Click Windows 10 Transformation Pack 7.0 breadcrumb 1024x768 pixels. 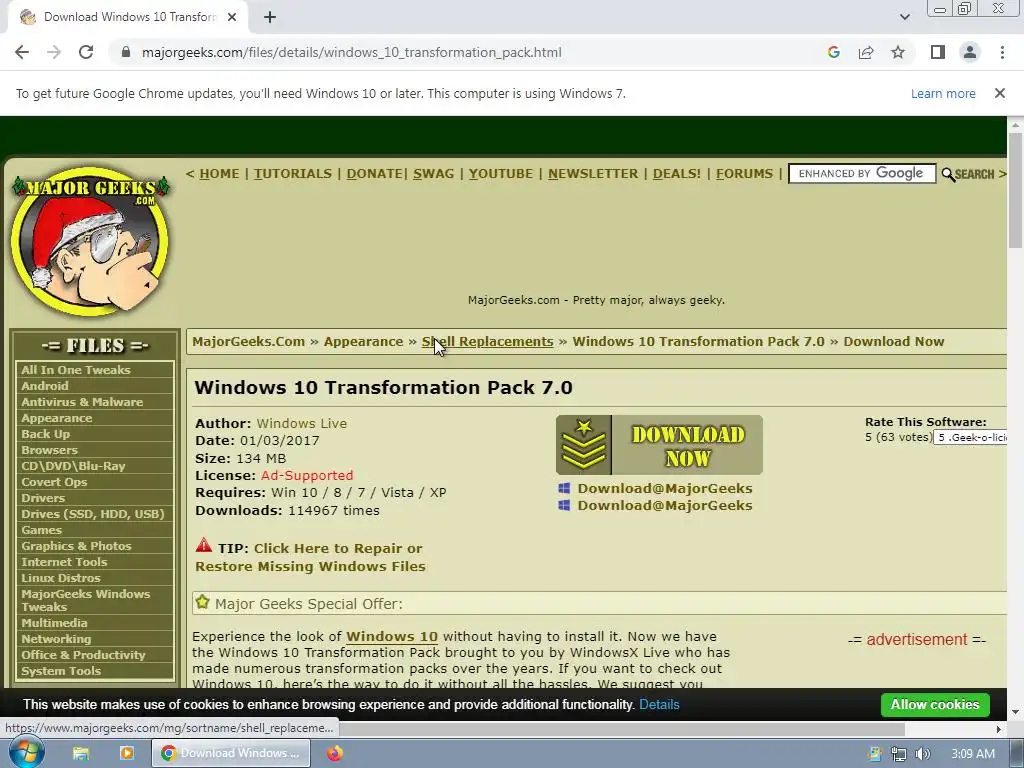click(698, 342)
